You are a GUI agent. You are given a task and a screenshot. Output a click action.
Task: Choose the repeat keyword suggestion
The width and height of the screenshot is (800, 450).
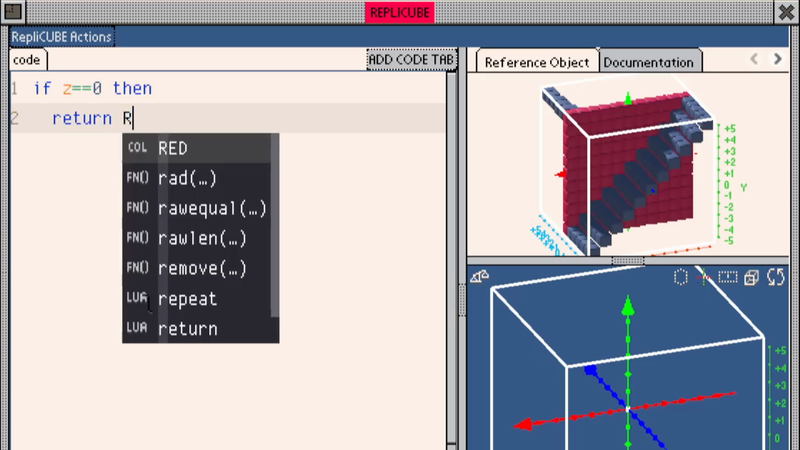click(196, 298)
